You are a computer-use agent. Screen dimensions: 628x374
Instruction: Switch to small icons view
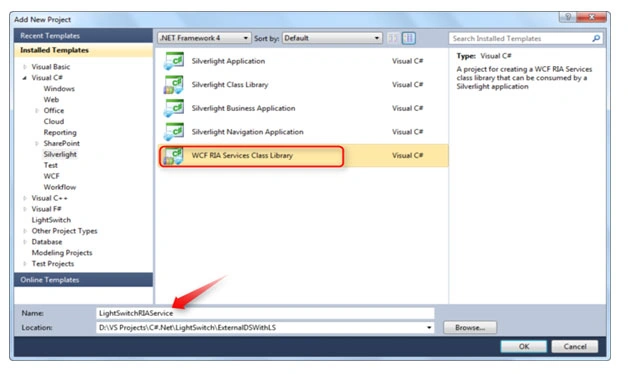click(393, 38)
